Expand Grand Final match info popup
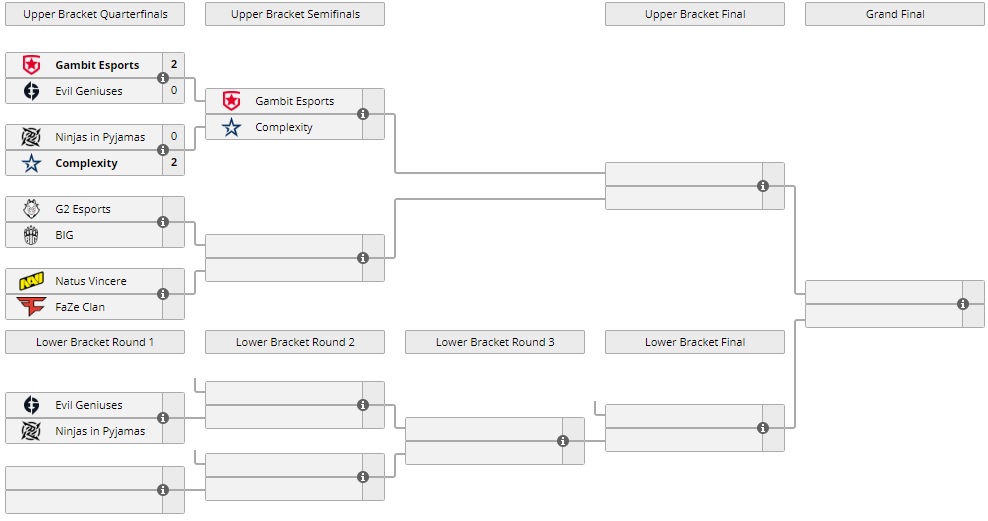 pos(963,304)
